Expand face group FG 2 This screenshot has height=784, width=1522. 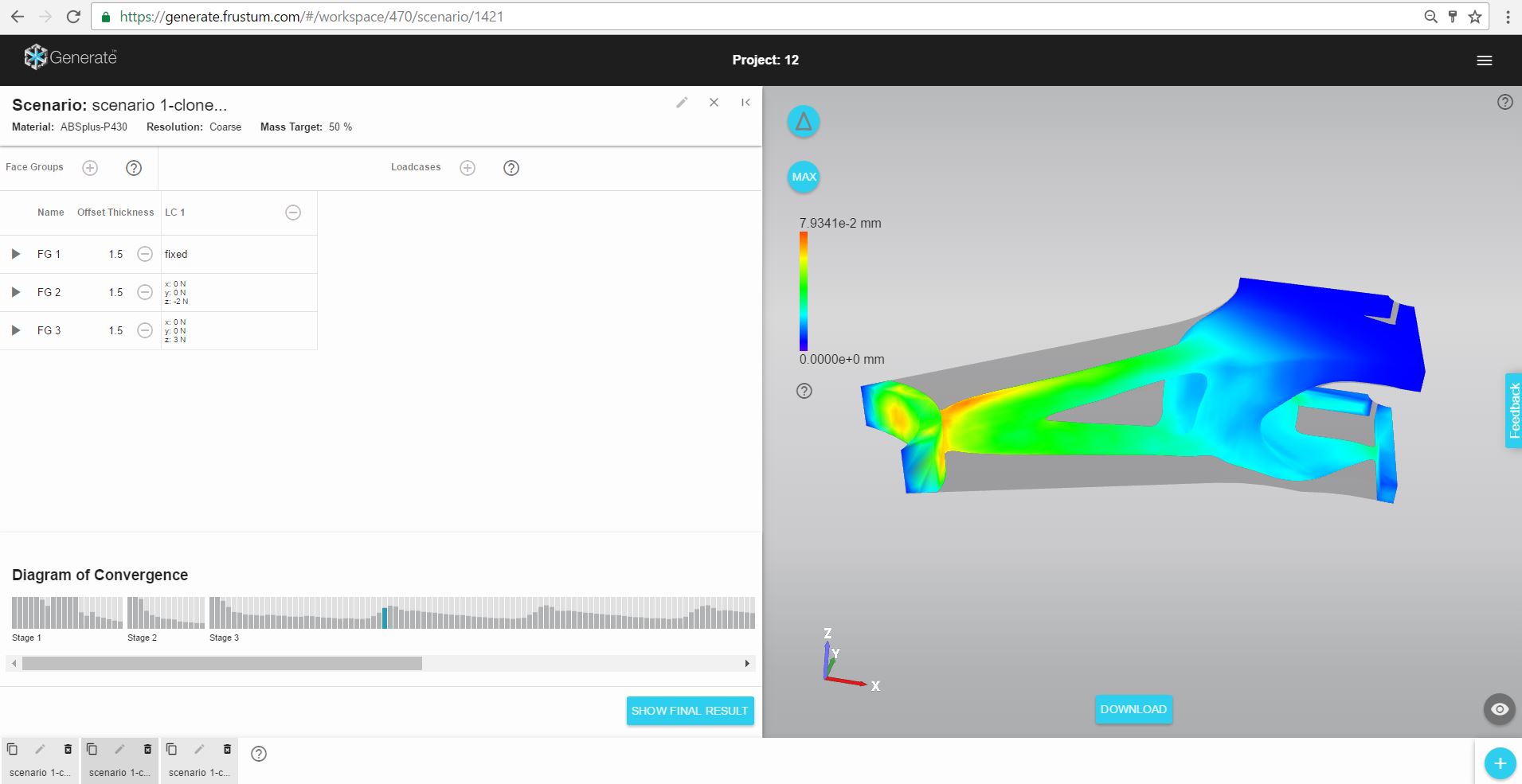coord(15,292)
